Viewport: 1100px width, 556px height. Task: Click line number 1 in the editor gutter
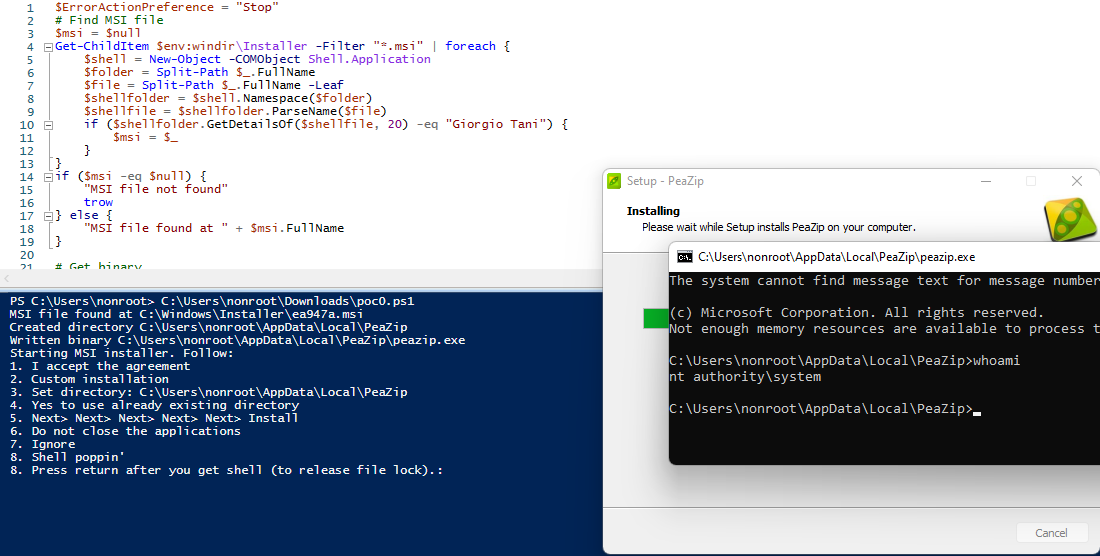point(30,8)
